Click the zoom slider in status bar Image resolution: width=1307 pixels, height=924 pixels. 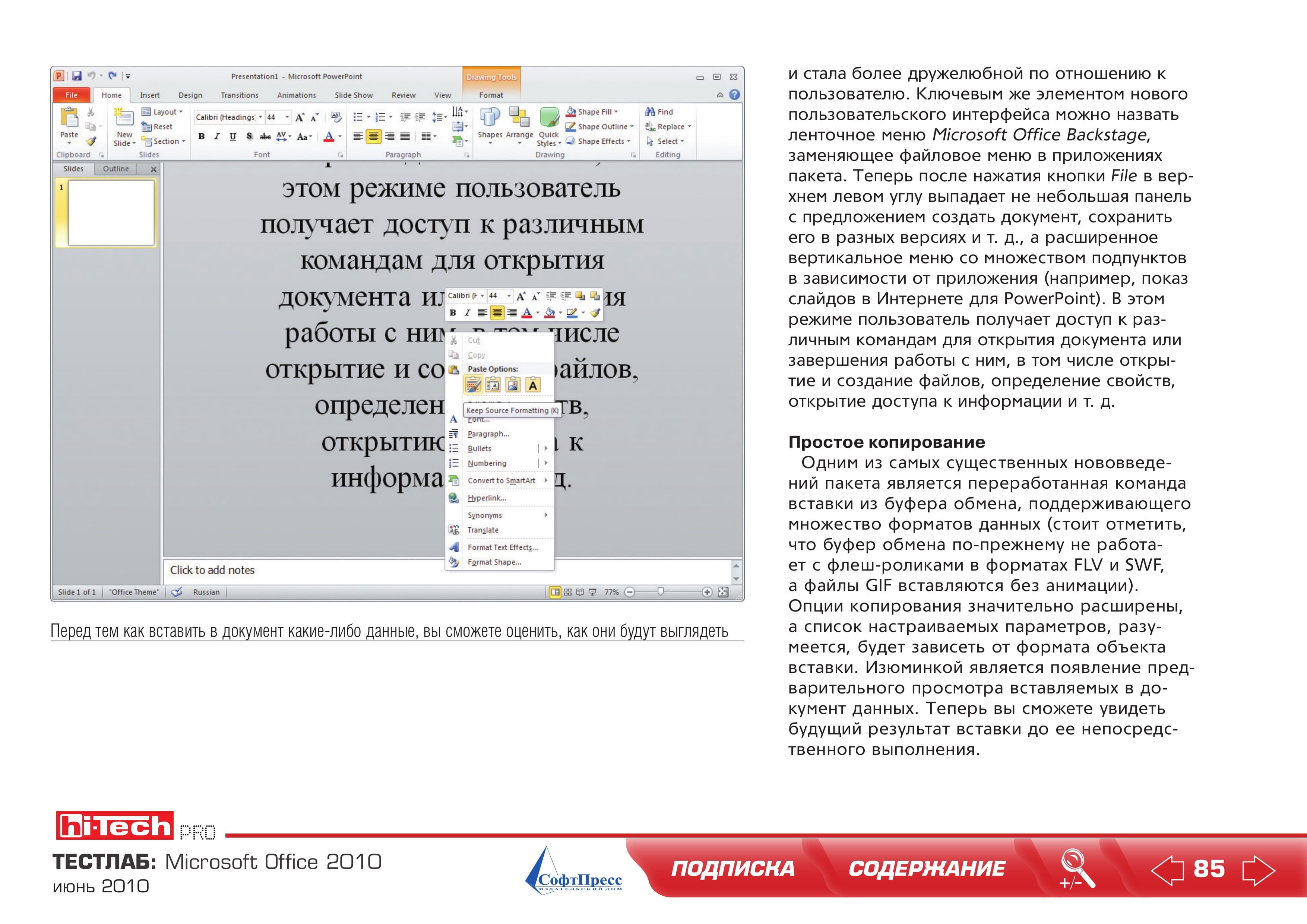(661, 592)
